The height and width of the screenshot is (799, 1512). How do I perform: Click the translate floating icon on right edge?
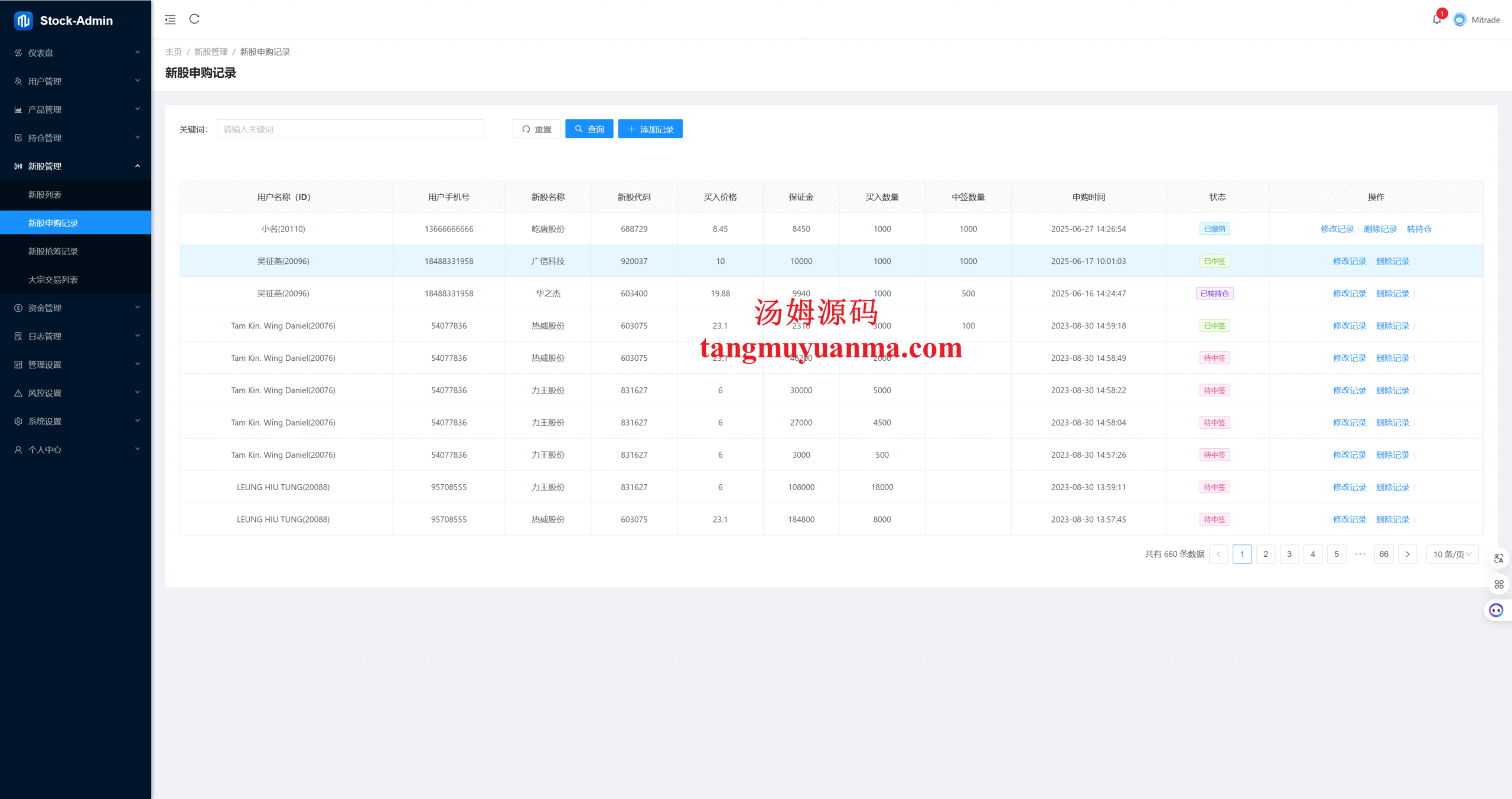[1498, 558]
